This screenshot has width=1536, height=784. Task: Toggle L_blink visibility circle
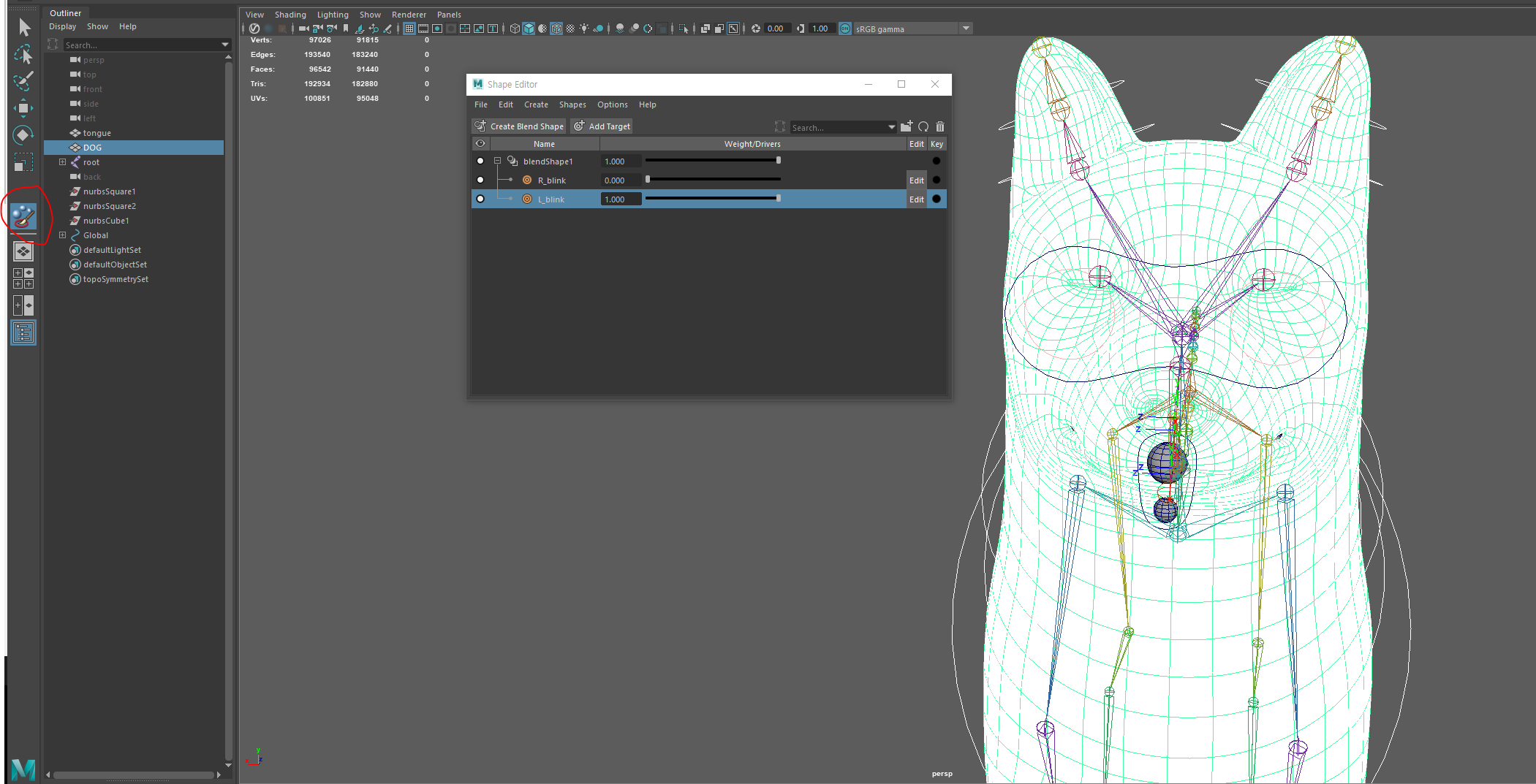click(x=480, y=199)
